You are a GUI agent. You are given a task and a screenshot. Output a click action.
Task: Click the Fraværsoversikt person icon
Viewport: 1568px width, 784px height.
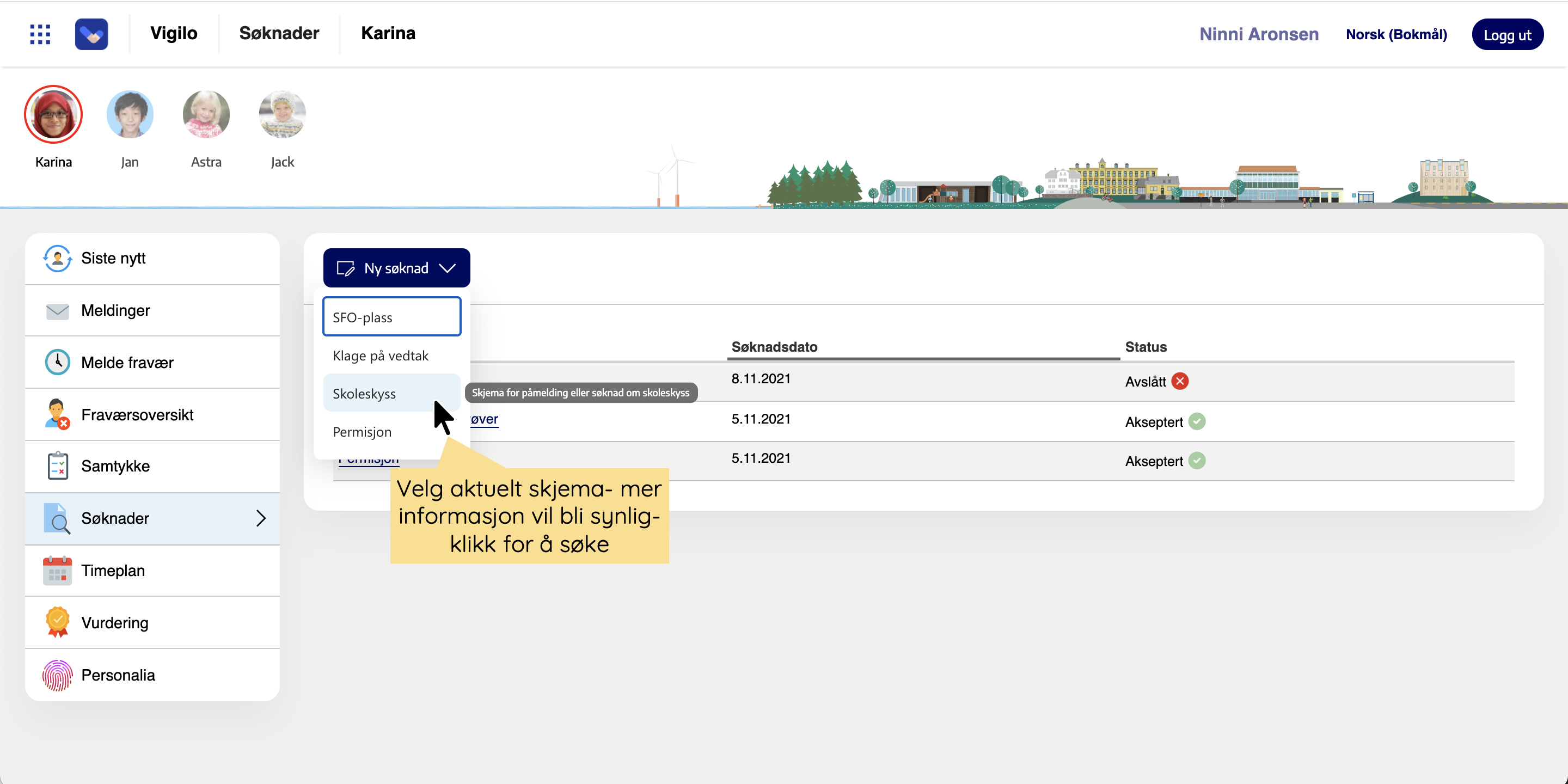pyautogui.click(x=57, y=414)
